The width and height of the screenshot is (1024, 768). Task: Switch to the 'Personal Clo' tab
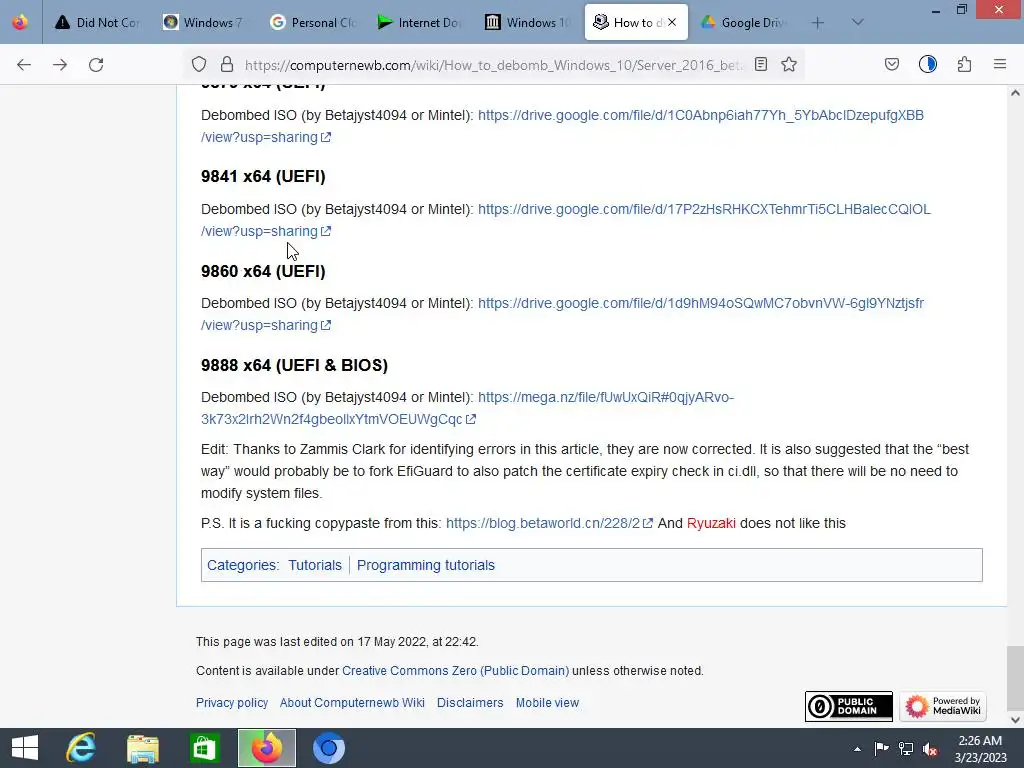(x=312, y=23)
